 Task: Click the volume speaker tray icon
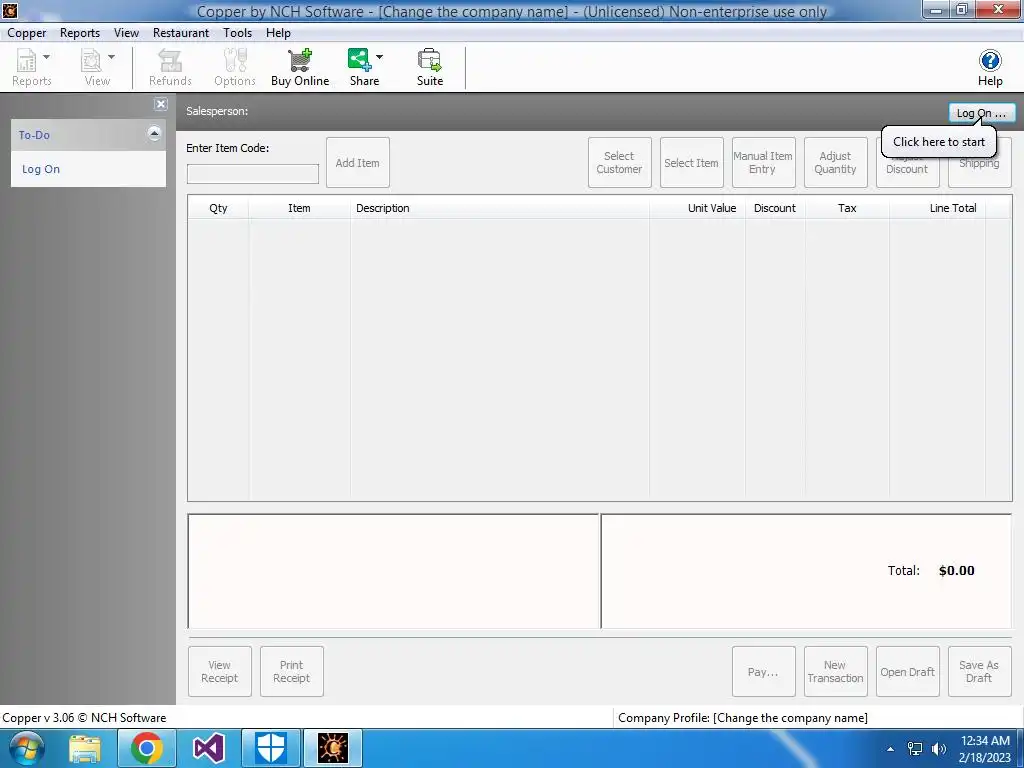click(939, 749)
